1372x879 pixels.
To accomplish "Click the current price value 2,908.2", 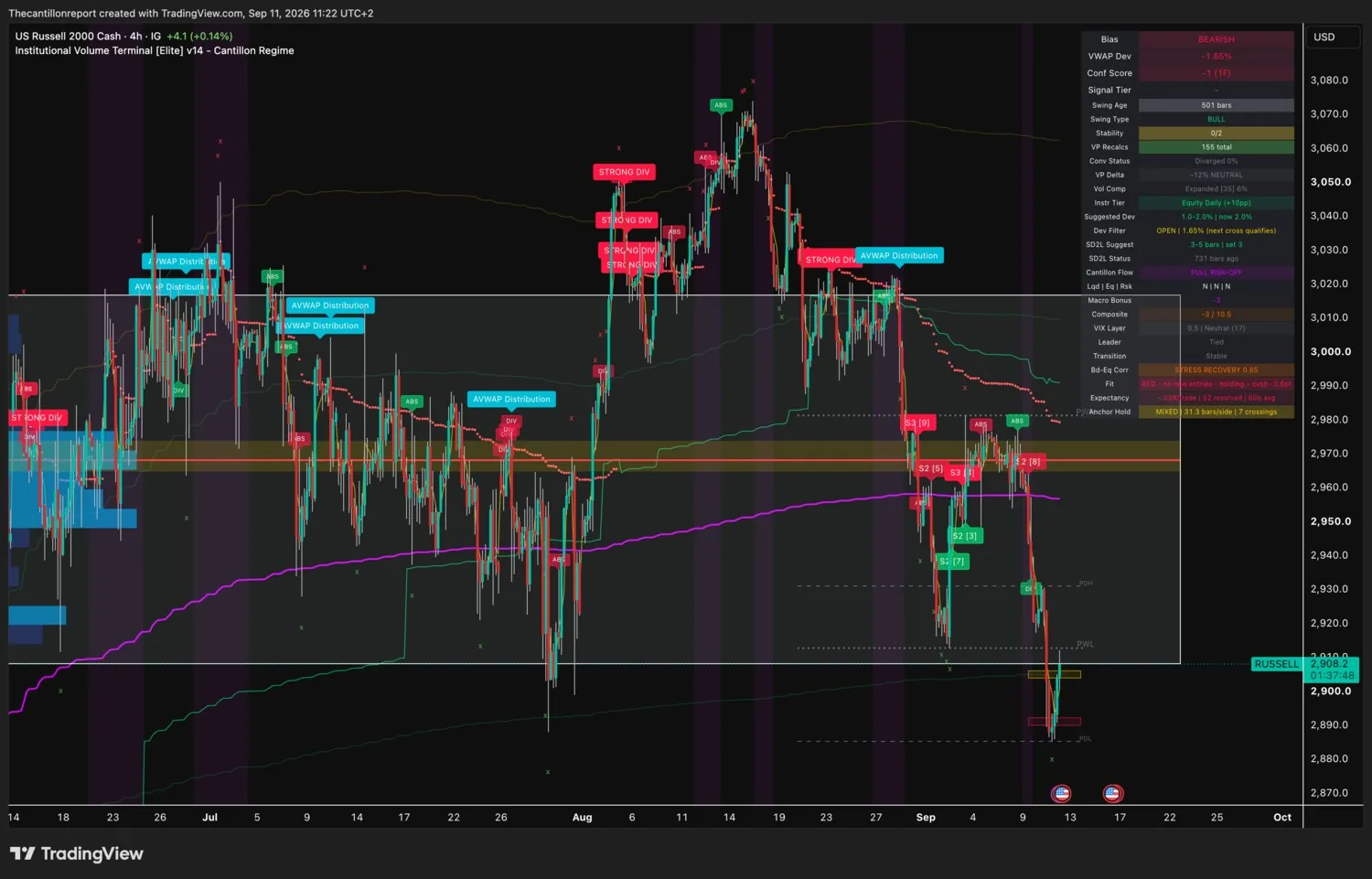I will 1329,663.
